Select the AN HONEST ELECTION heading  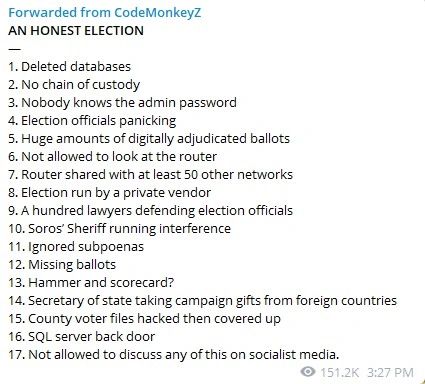point(76,31)
